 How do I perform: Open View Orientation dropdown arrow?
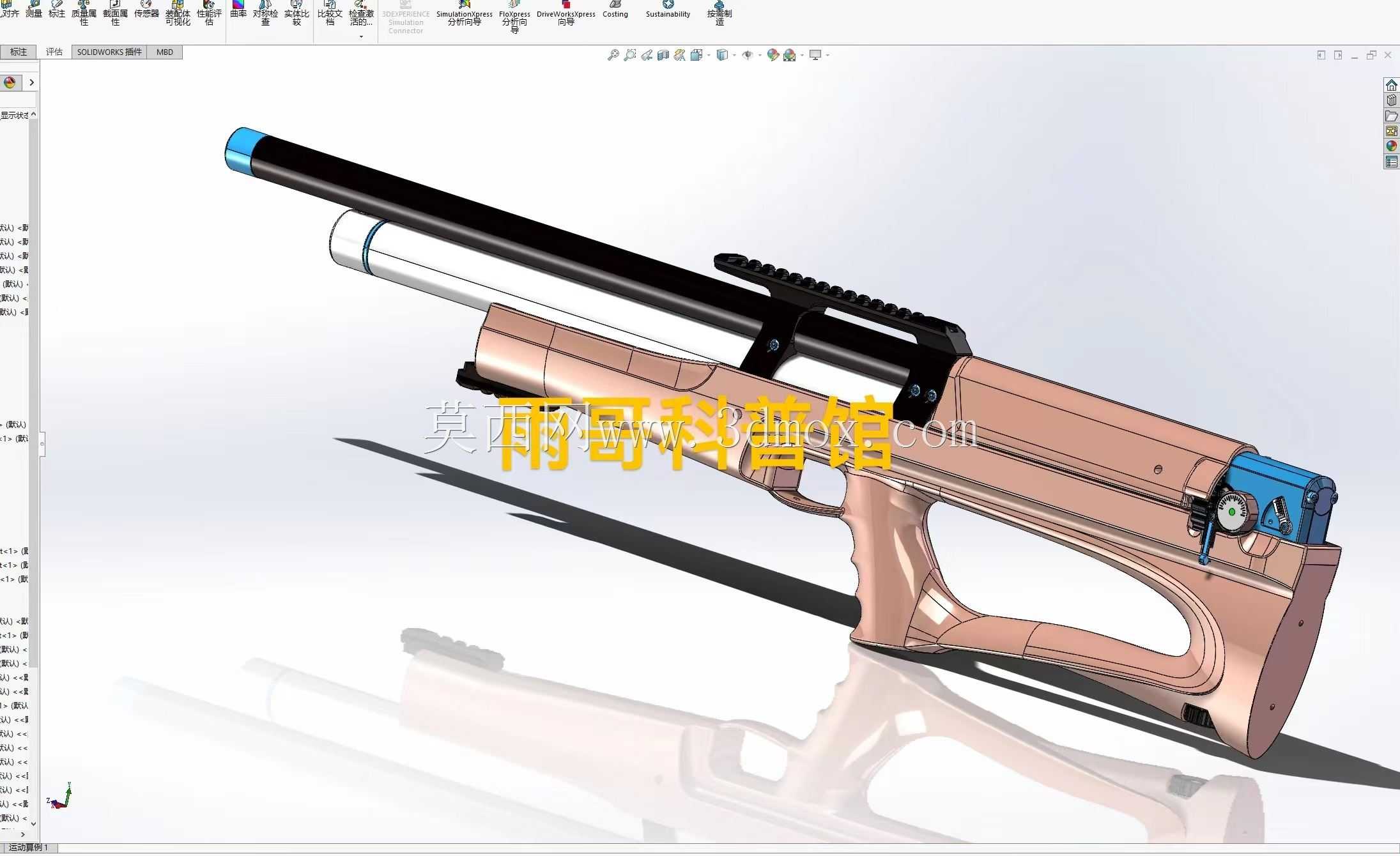pyautogui.click(x=709, y=55)
